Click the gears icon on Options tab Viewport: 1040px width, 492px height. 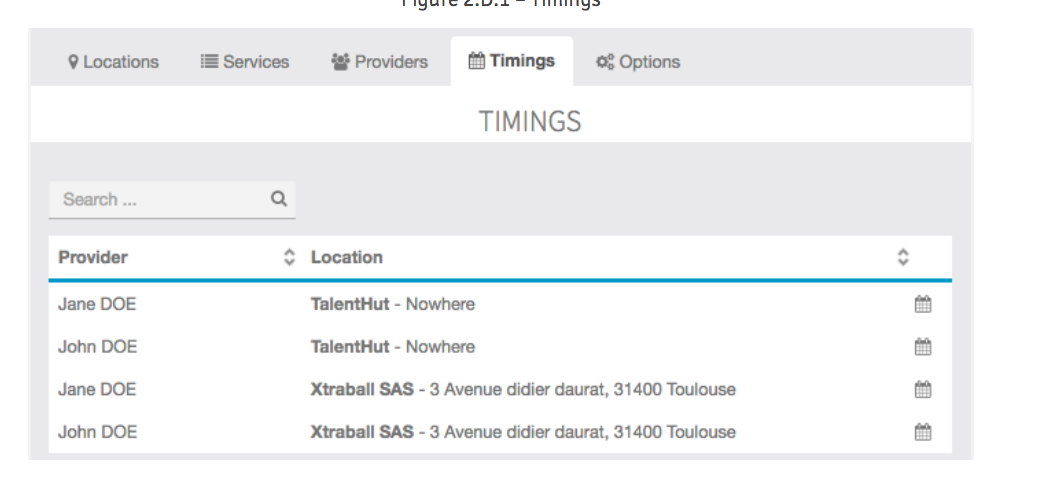[604, 62]
